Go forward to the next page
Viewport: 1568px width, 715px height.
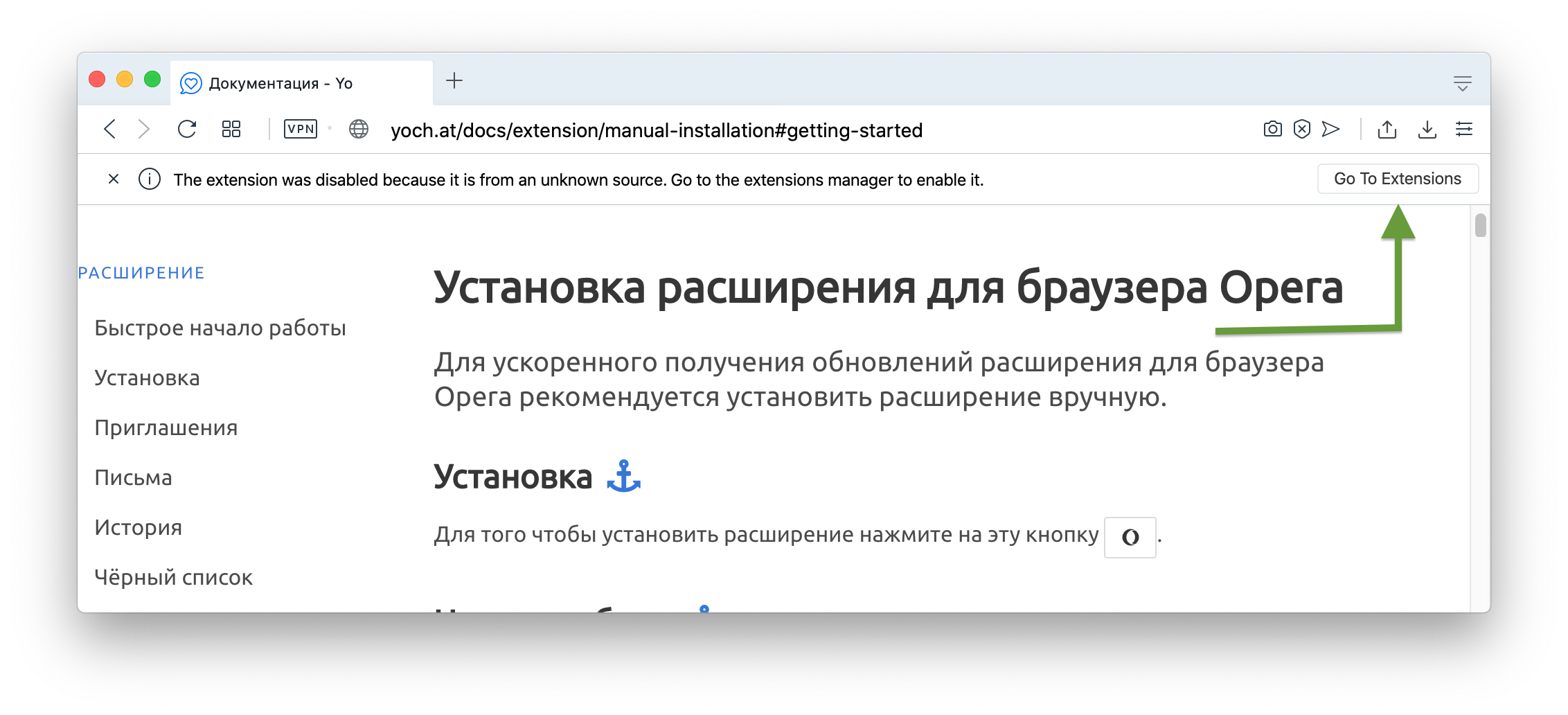pyautogui.click(x=143, y=129)
